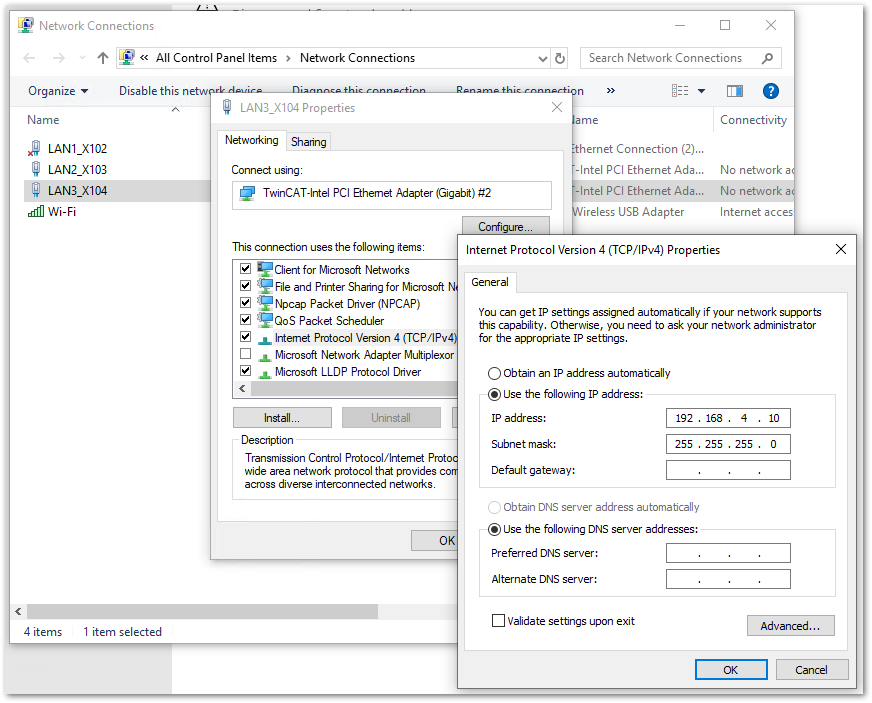The width and height of the screenshot is (872, 703).
Task: Uncheck Microsoft LLDP Protocol Driver checkbox
Action: coord(245,371)
